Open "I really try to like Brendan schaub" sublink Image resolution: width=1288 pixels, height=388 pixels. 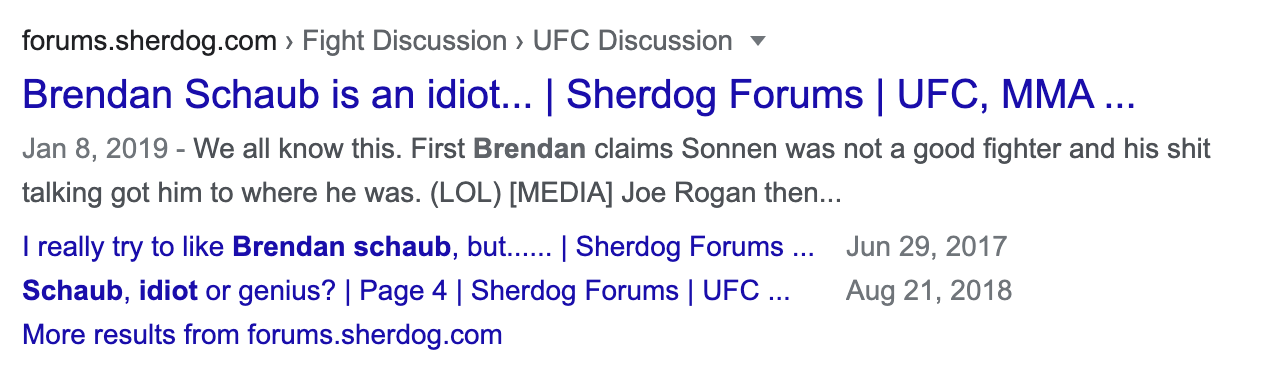tap(418, 247)
